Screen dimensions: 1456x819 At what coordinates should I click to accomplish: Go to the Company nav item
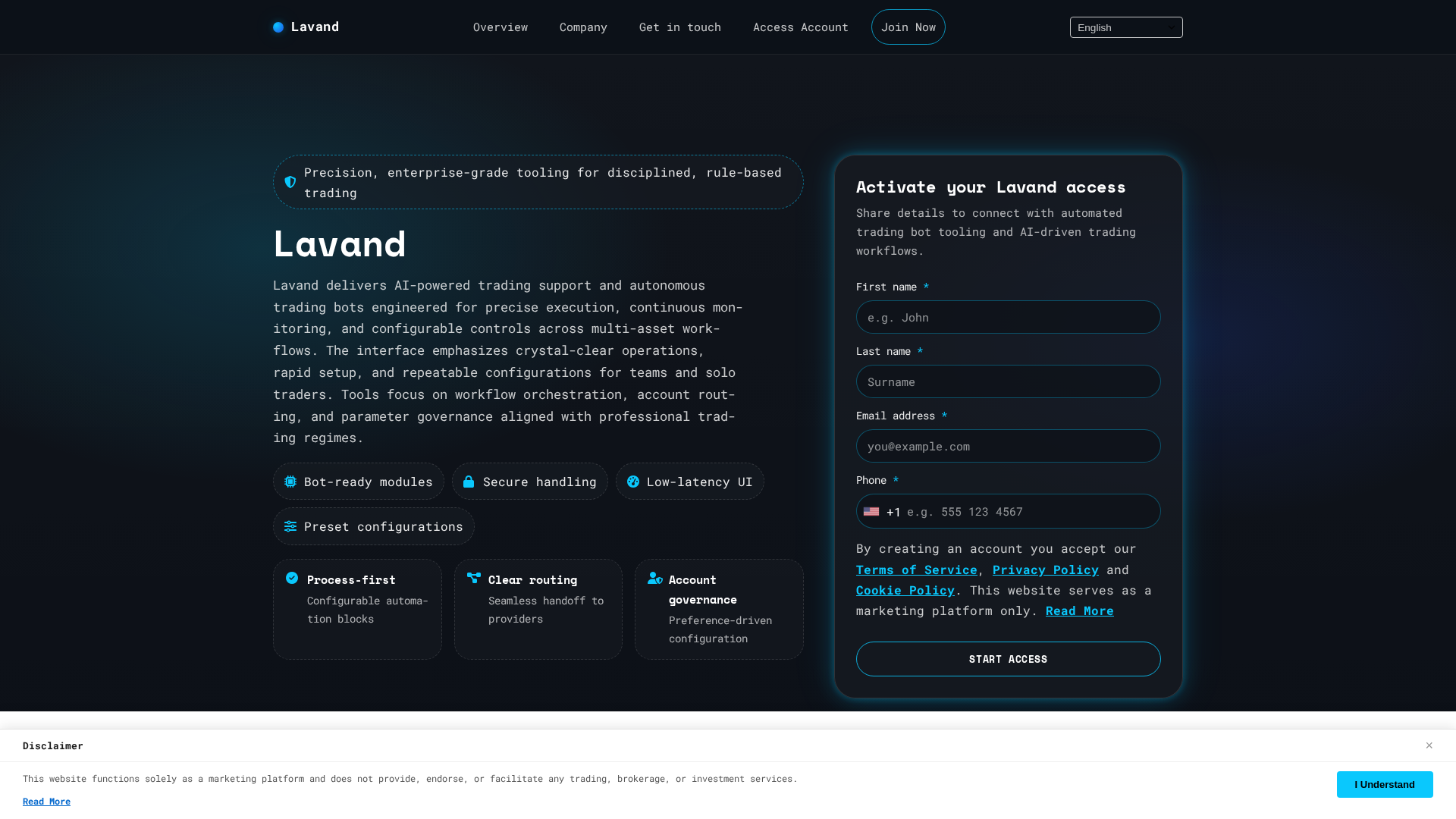[583, 27]
